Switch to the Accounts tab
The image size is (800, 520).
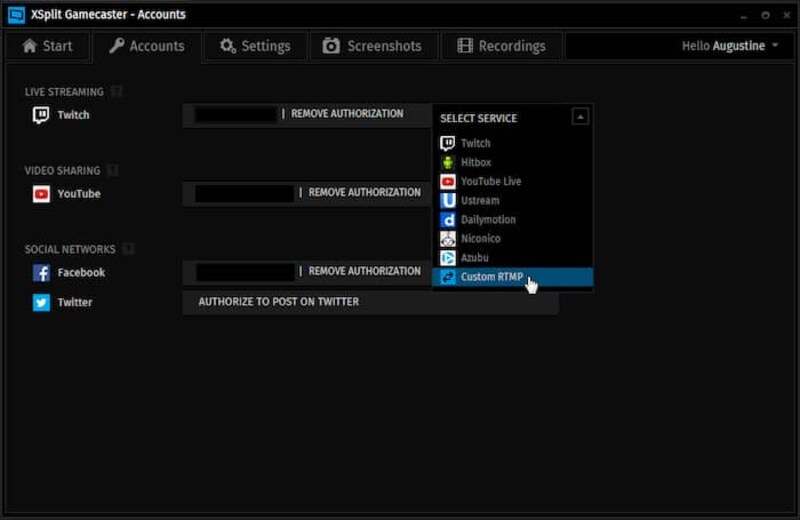point(147,46)
